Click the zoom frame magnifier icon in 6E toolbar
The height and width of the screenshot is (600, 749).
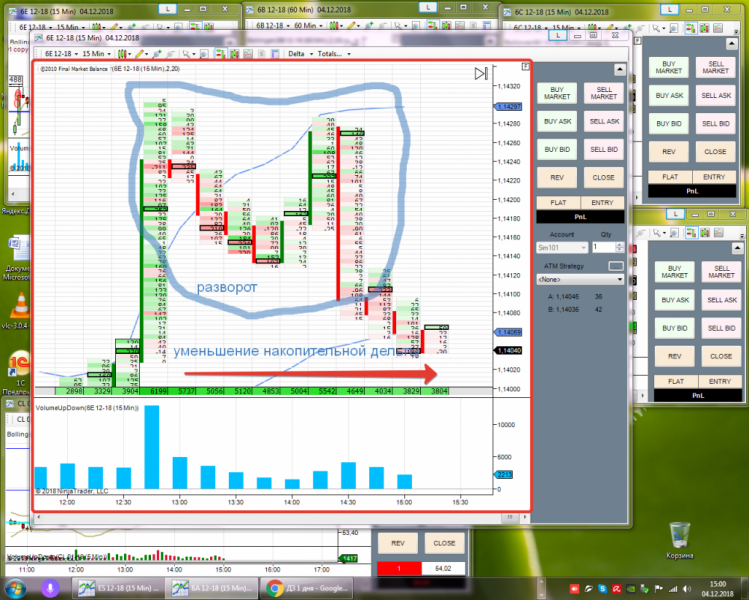click(x=203, y=54)
